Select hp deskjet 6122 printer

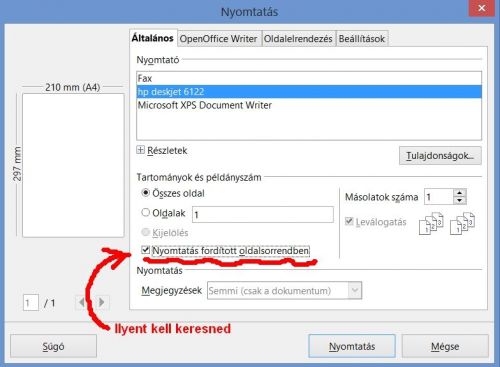309,92
